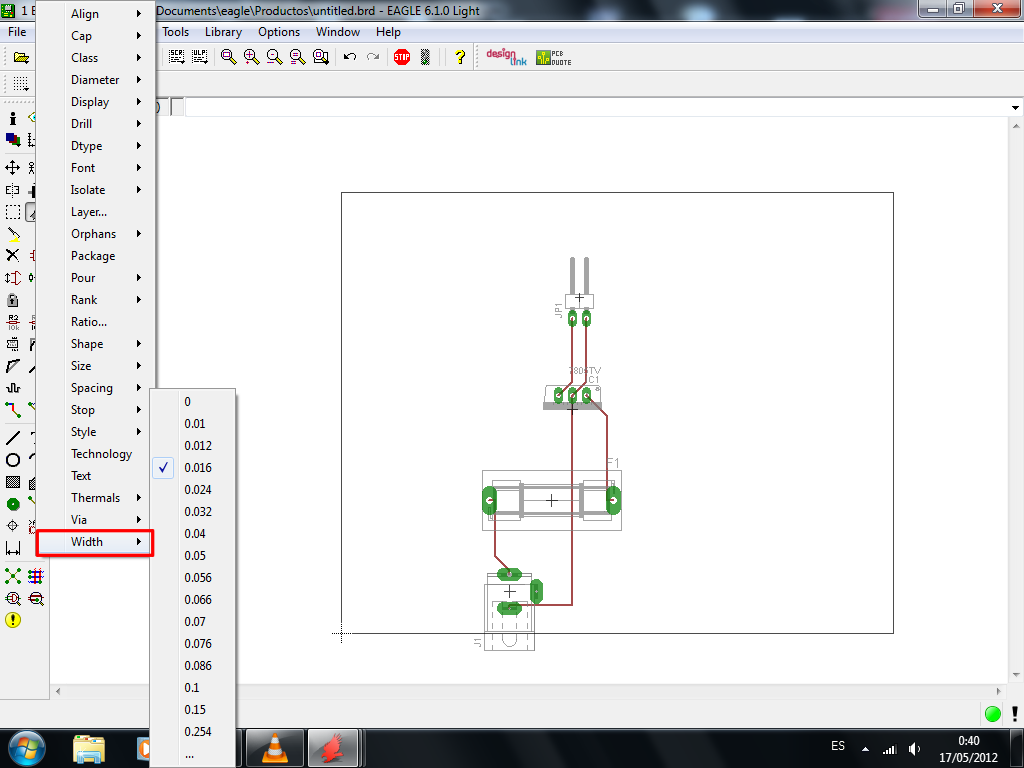The image size is (1024, 768).
Task: Run the ERC check tool
Action: click(x=12, y=598)
